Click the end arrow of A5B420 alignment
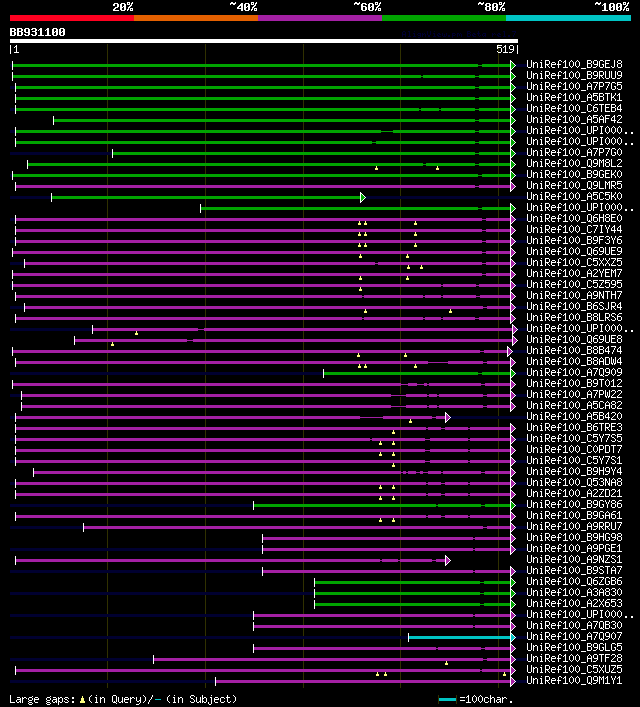The width and height of the screenshot is (640, 707). click(x=447, y=418)
